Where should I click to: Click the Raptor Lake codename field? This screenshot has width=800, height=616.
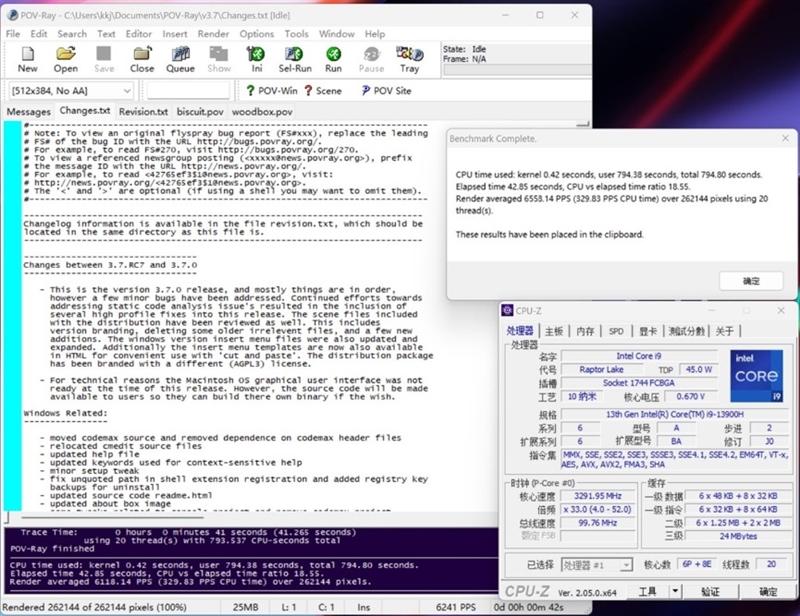pyautogui.click(x=601, y=369)
